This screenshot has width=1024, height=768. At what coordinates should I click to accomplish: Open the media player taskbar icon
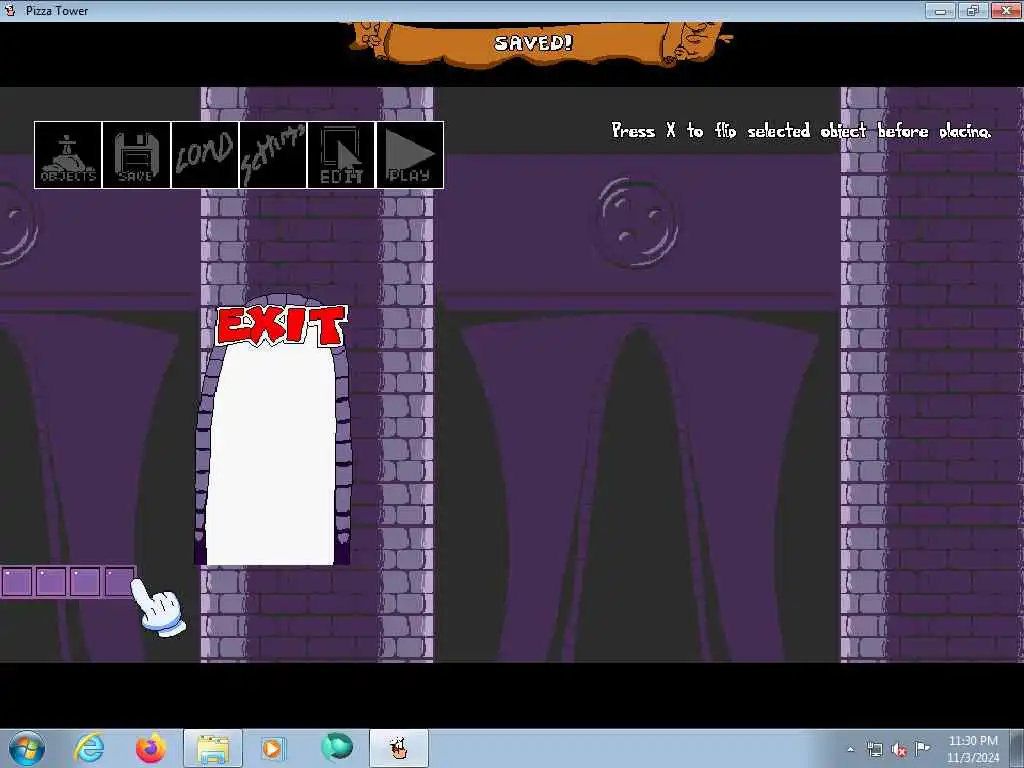pyautogui.click(x=272, y=748)
